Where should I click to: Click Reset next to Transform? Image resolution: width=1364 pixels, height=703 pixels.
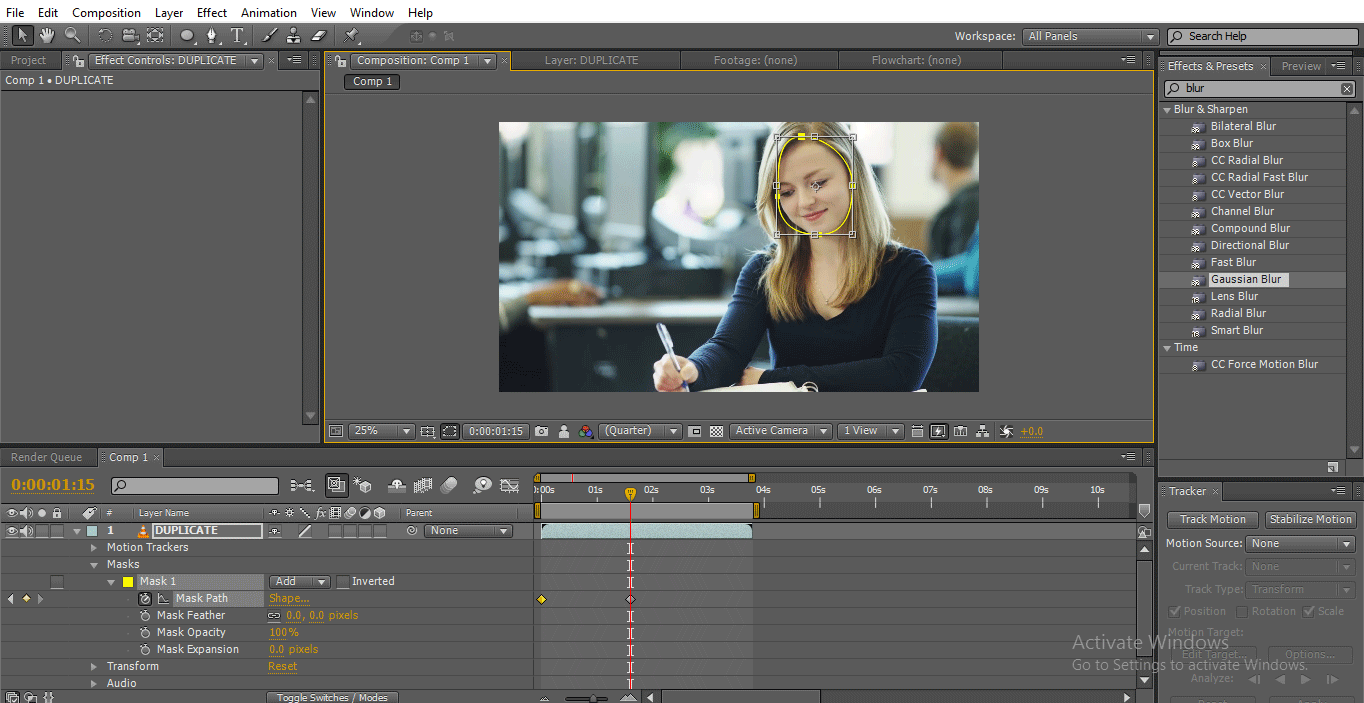click(282, 666)
